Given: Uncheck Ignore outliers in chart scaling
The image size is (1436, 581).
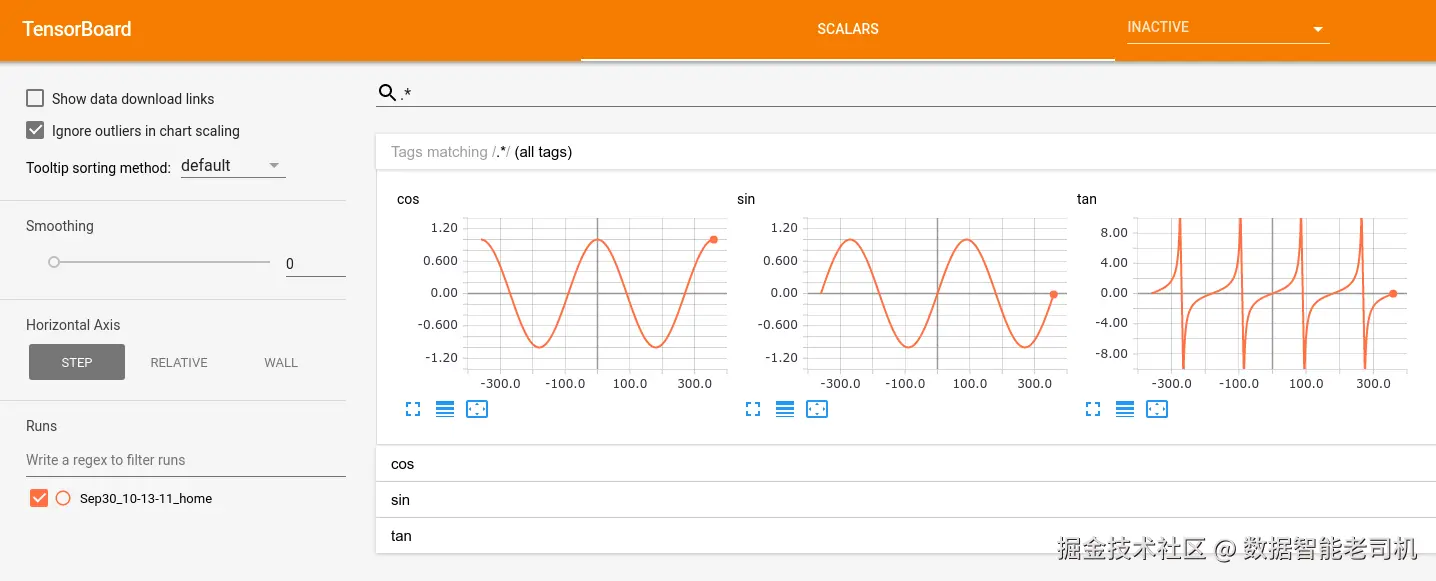Looking at the screenshot, I should pyautogui.click(x=35, y=130).
